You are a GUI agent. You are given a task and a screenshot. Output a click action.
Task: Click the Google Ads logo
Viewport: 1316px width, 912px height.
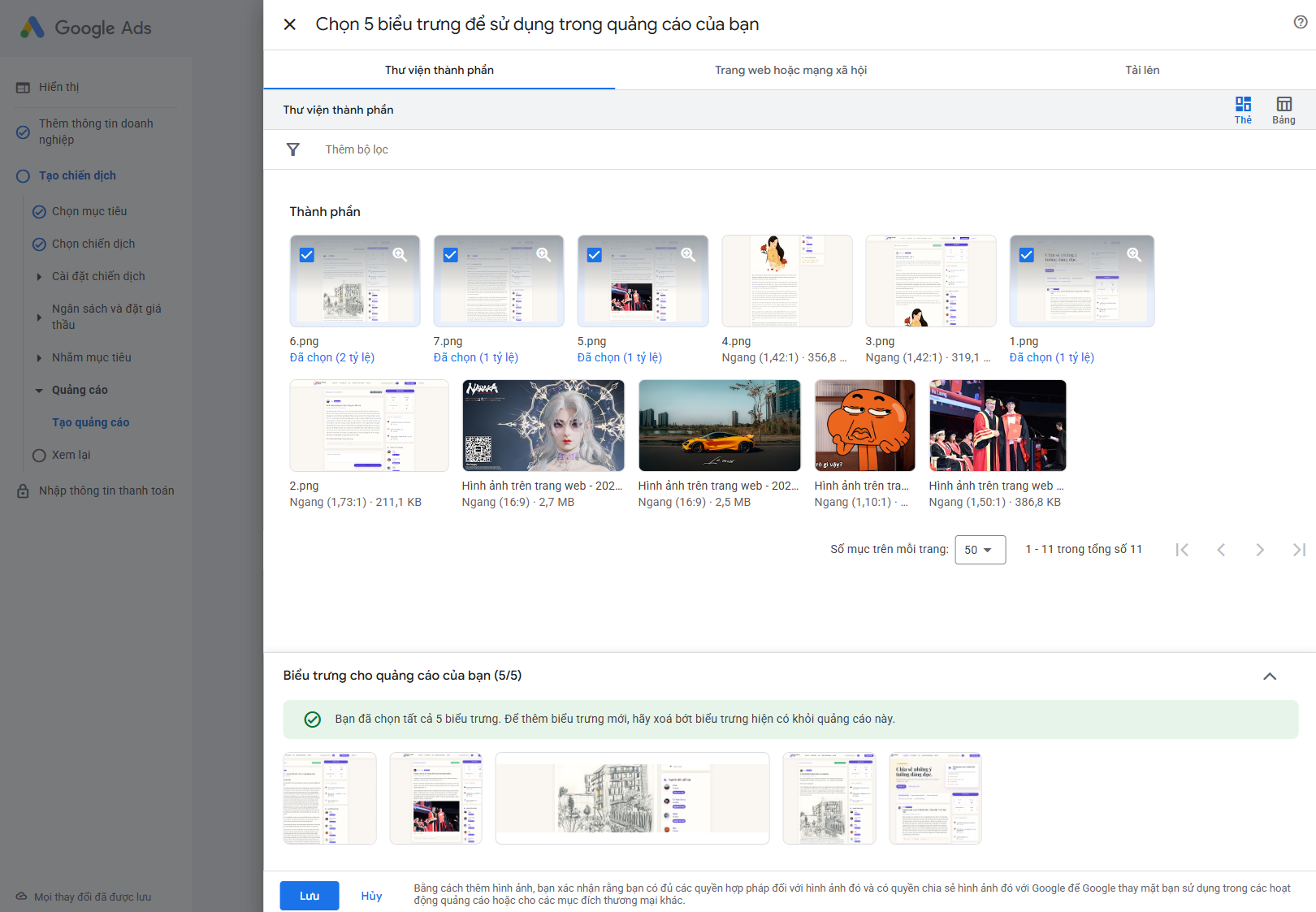(85, 28)
